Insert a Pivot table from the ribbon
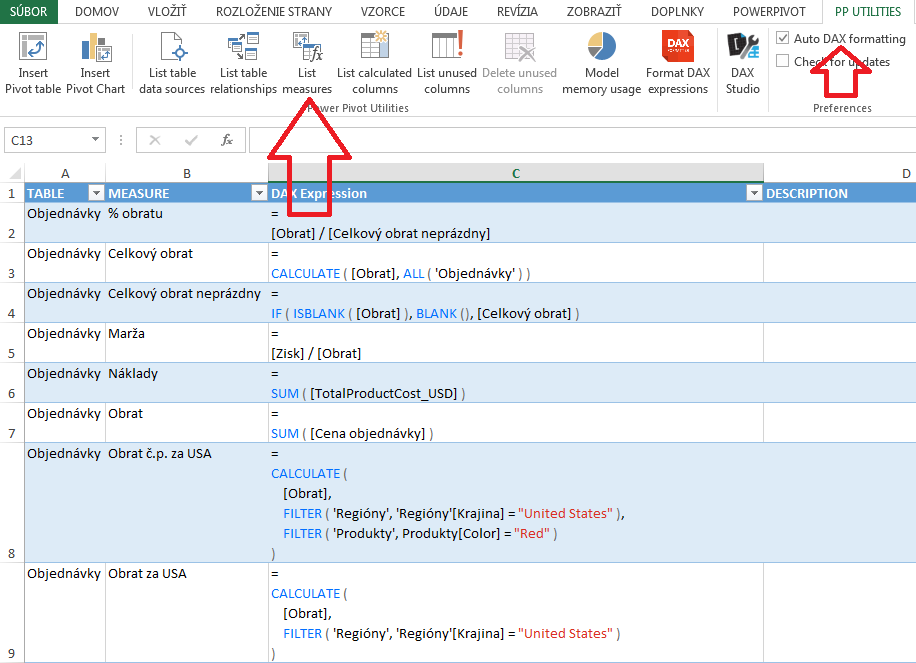The width and height of the screenshot is (916, 663). [33, 63]
